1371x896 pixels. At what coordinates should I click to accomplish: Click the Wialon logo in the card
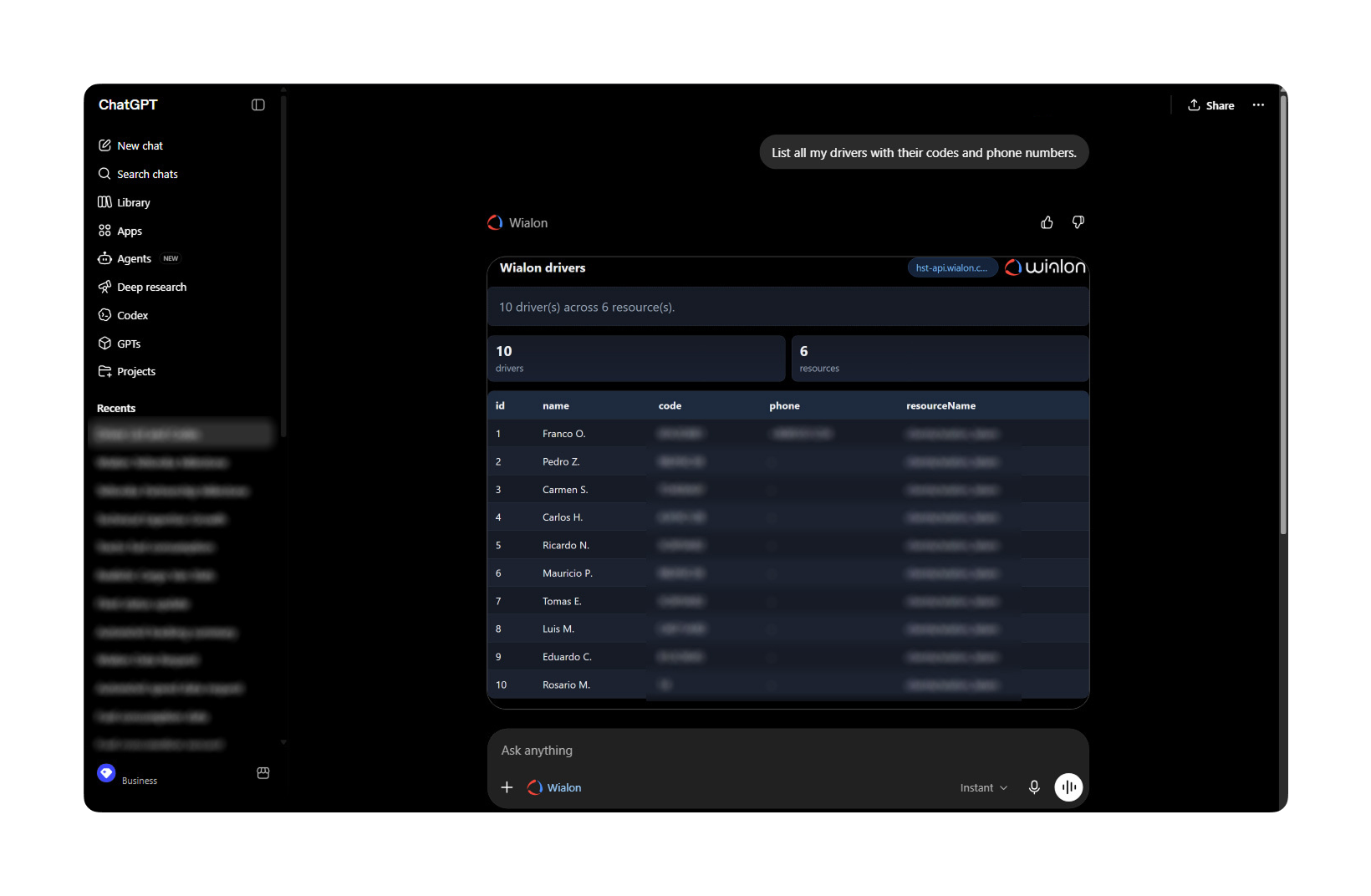pyautogui.click(x=1045, y=267)
